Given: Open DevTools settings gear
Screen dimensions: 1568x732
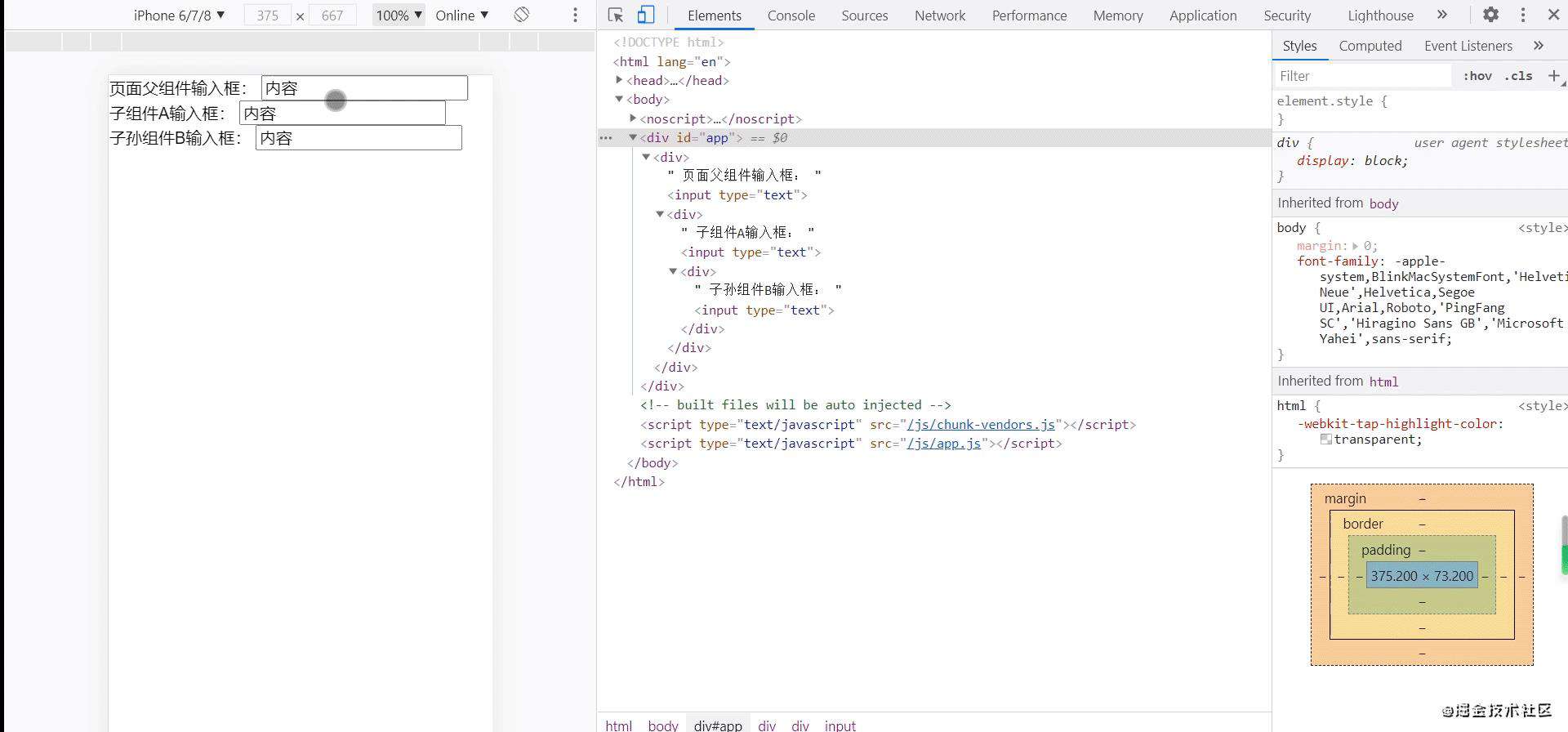Looking at the screenshot, I should [1490, 15].
